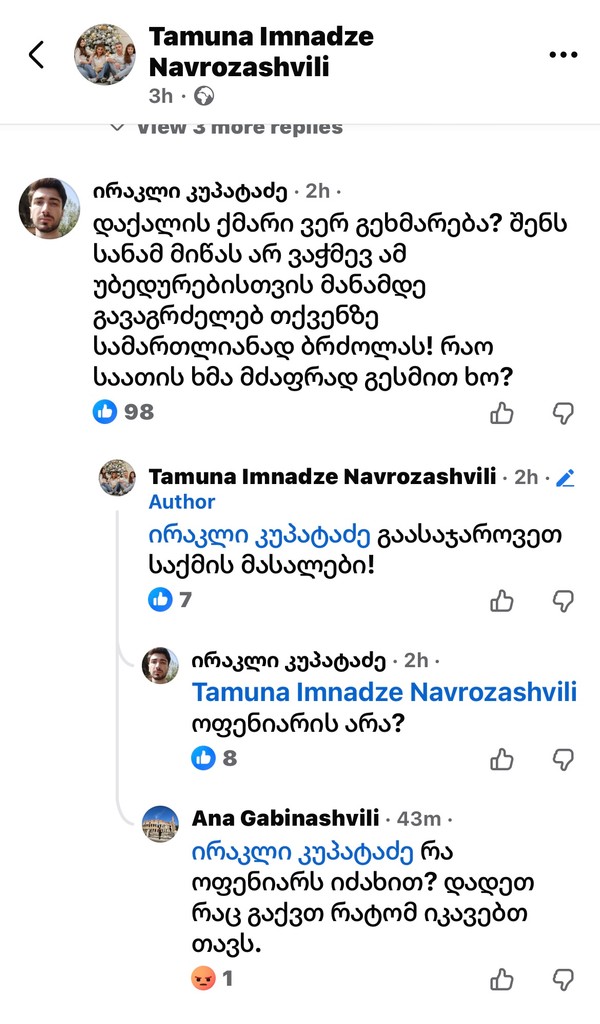This screenshot has width=600, height=1024.
Task: Like the reply with 8 reactions
Action: tap(502, 759)
